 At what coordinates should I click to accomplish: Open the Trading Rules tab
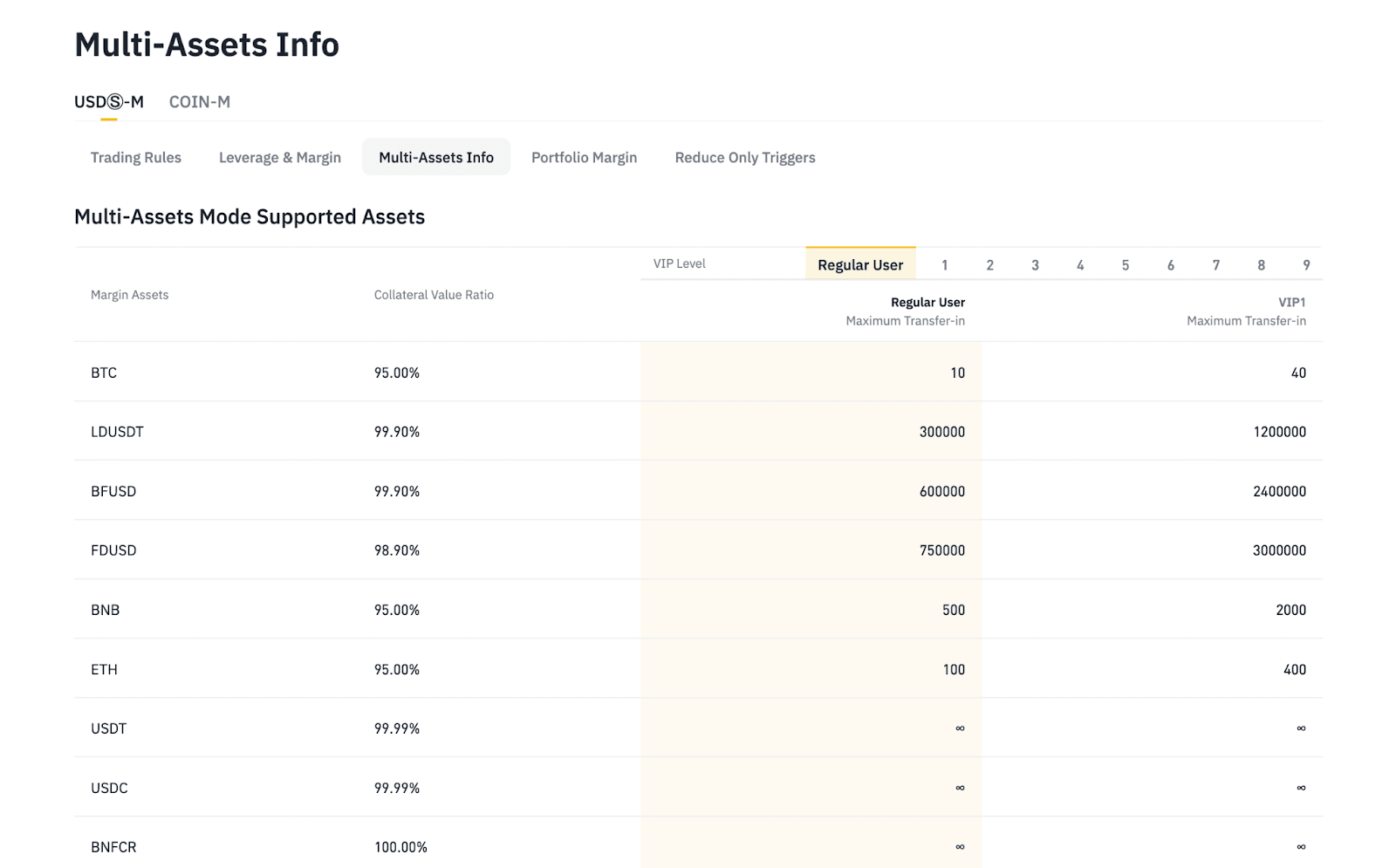[135, 157]
